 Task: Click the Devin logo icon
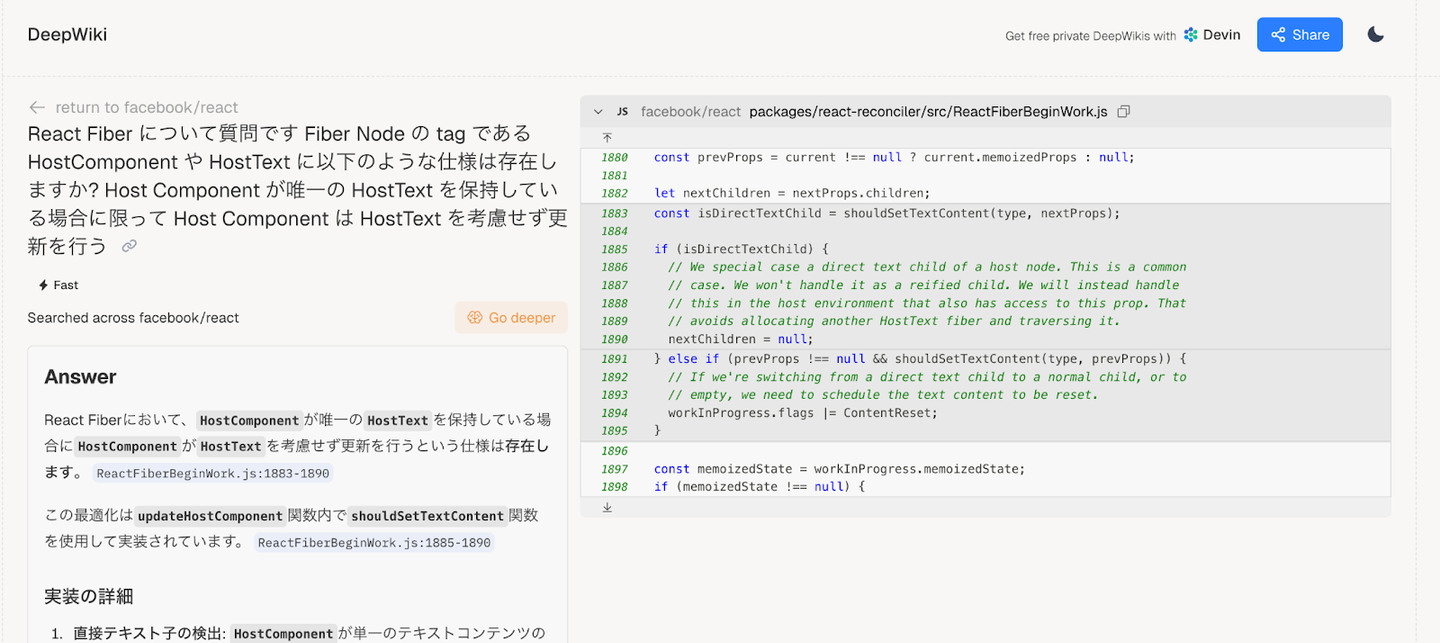tap(1190, 35)
